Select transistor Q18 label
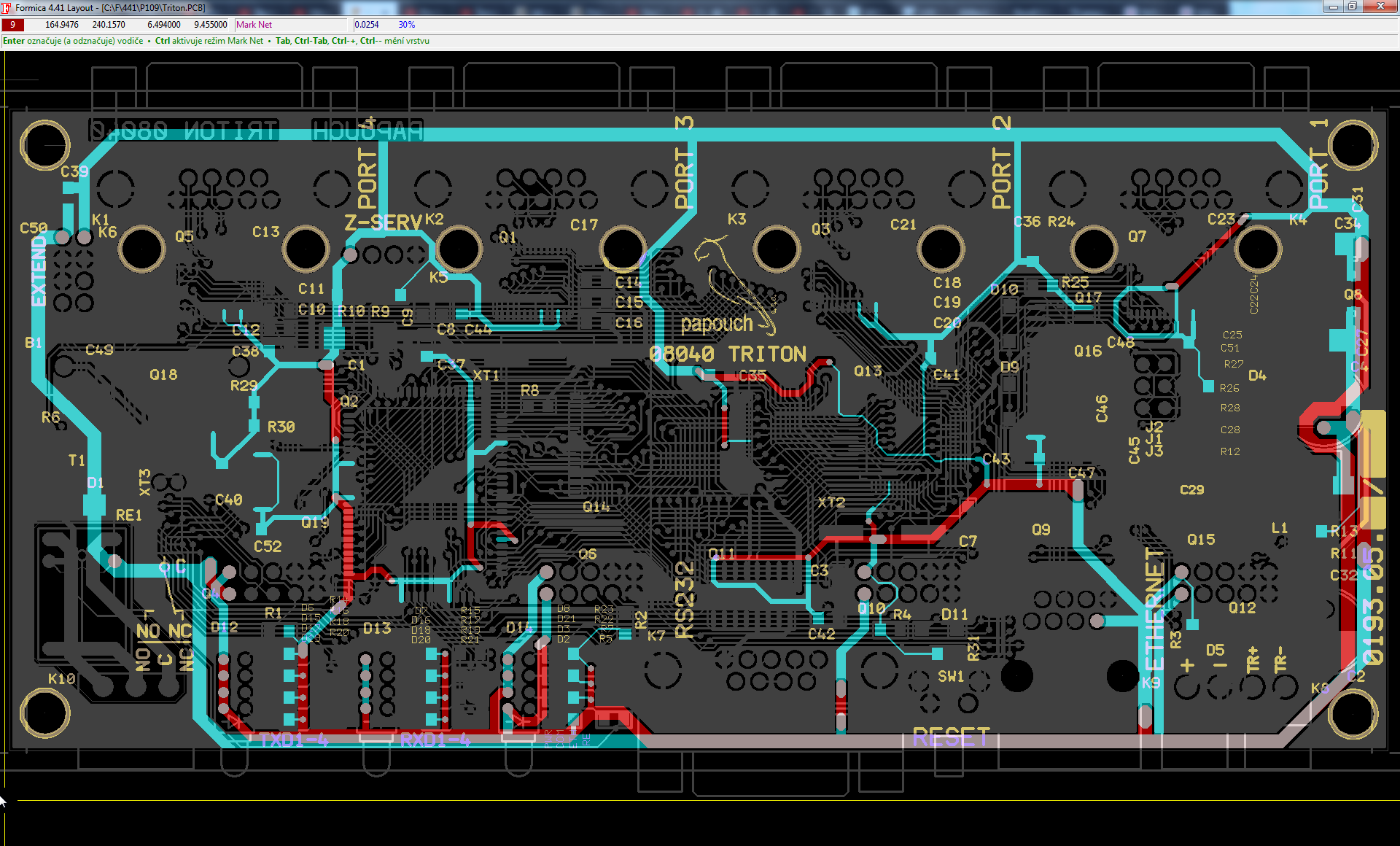Image resolution: width=1400 pixels, height=846 pixels. pyautogui.click(x=163, y=375)
